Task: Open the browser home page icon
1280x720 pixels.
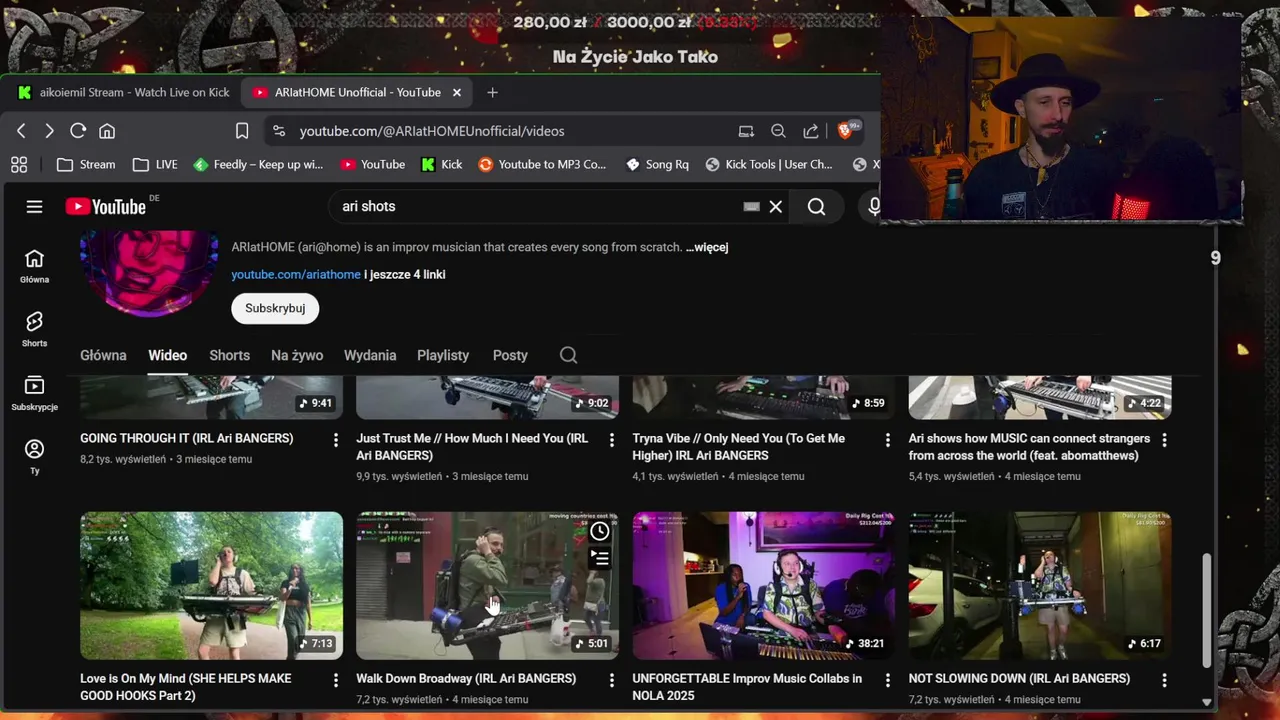Action: pyautogui.click(x=107, y=131)
